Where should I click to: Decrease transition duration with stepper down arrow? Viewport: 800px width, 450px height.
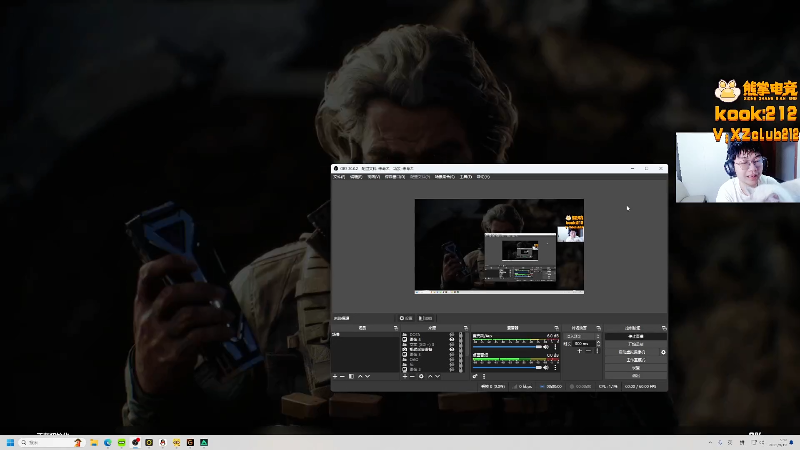[598, 345]
